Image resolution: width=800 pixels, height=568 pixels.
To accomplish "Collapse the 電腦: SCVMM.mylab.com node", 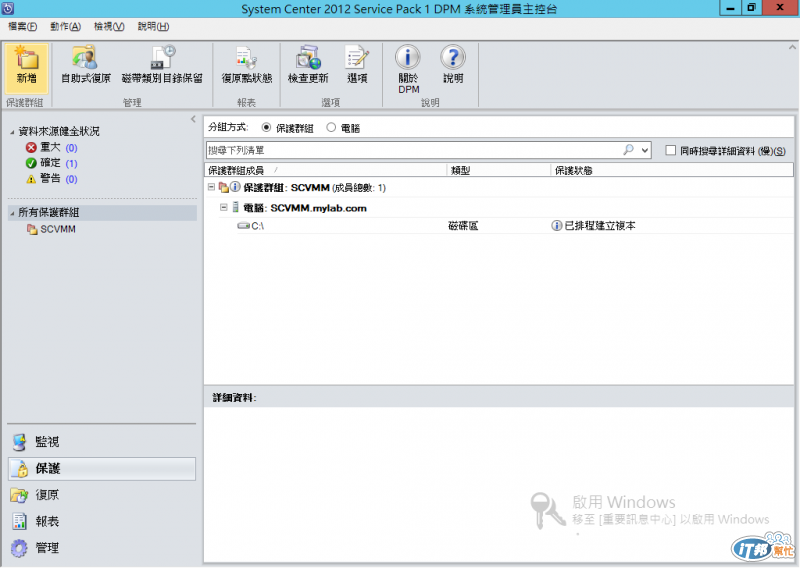I will [223, 207].
